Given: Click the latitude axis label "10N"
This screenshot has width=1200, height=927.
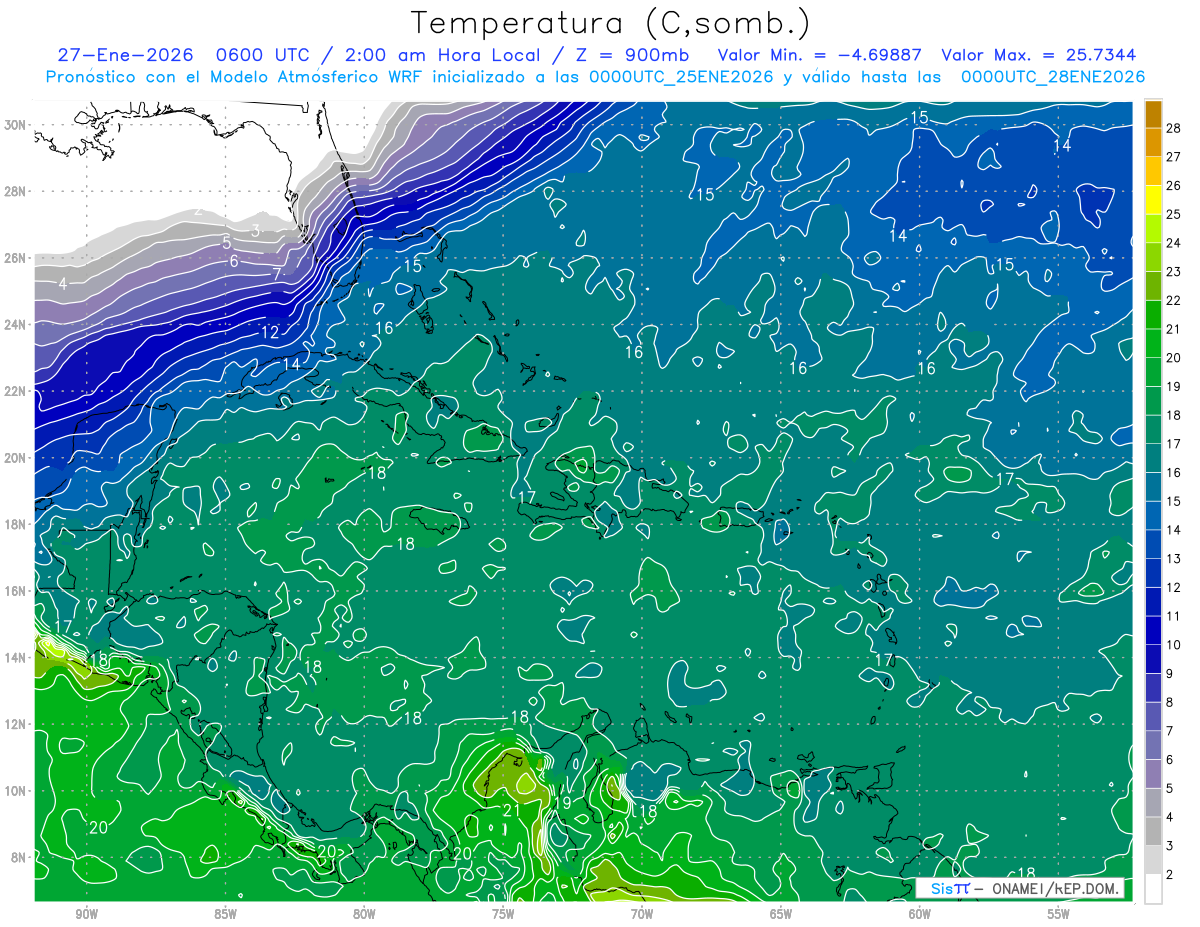Looking at the screenshot, I should [15, 791].
